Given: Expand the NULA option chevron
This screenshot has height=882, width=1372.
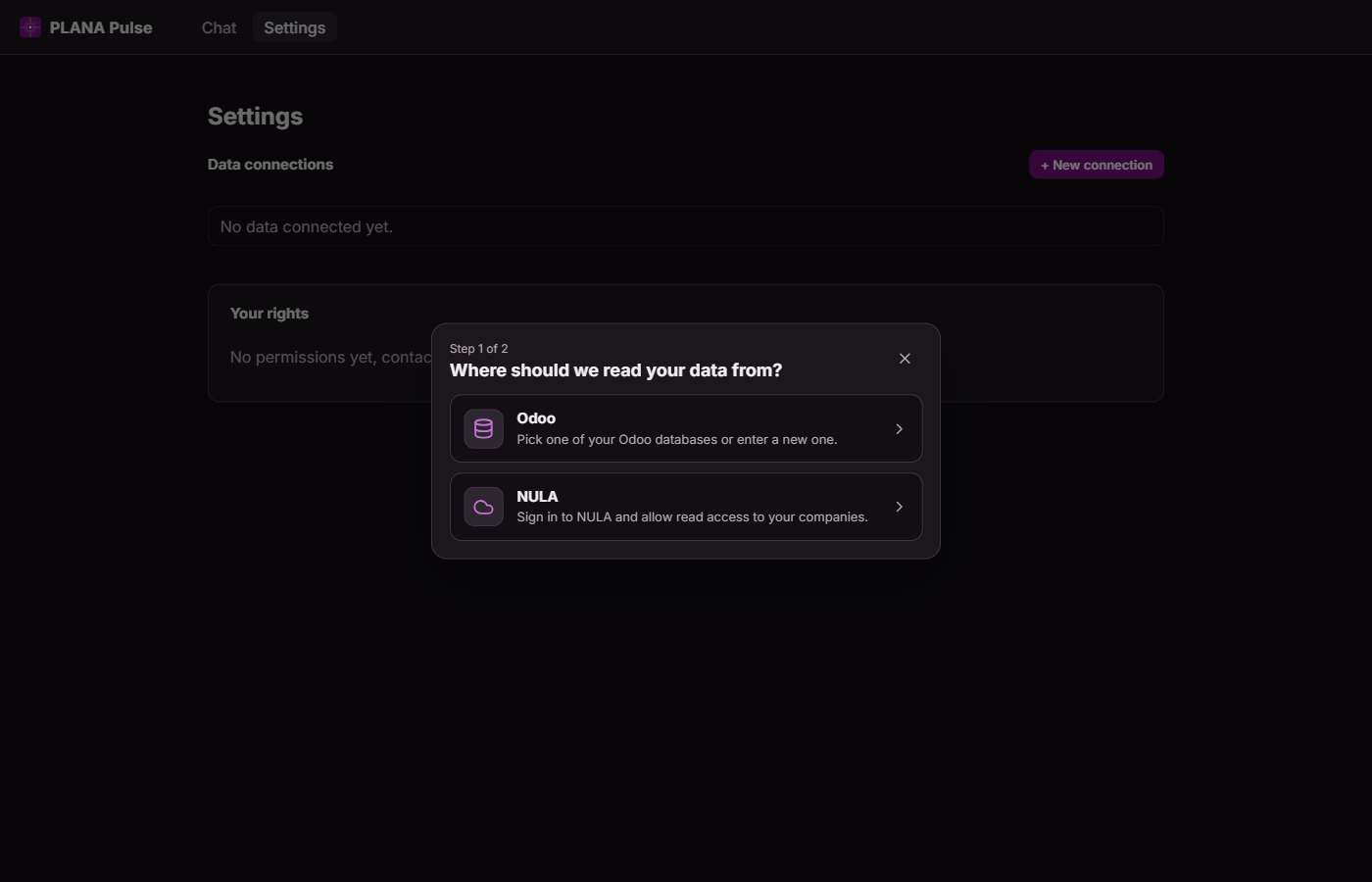Looking at the screenshot, I should [899, 507].
